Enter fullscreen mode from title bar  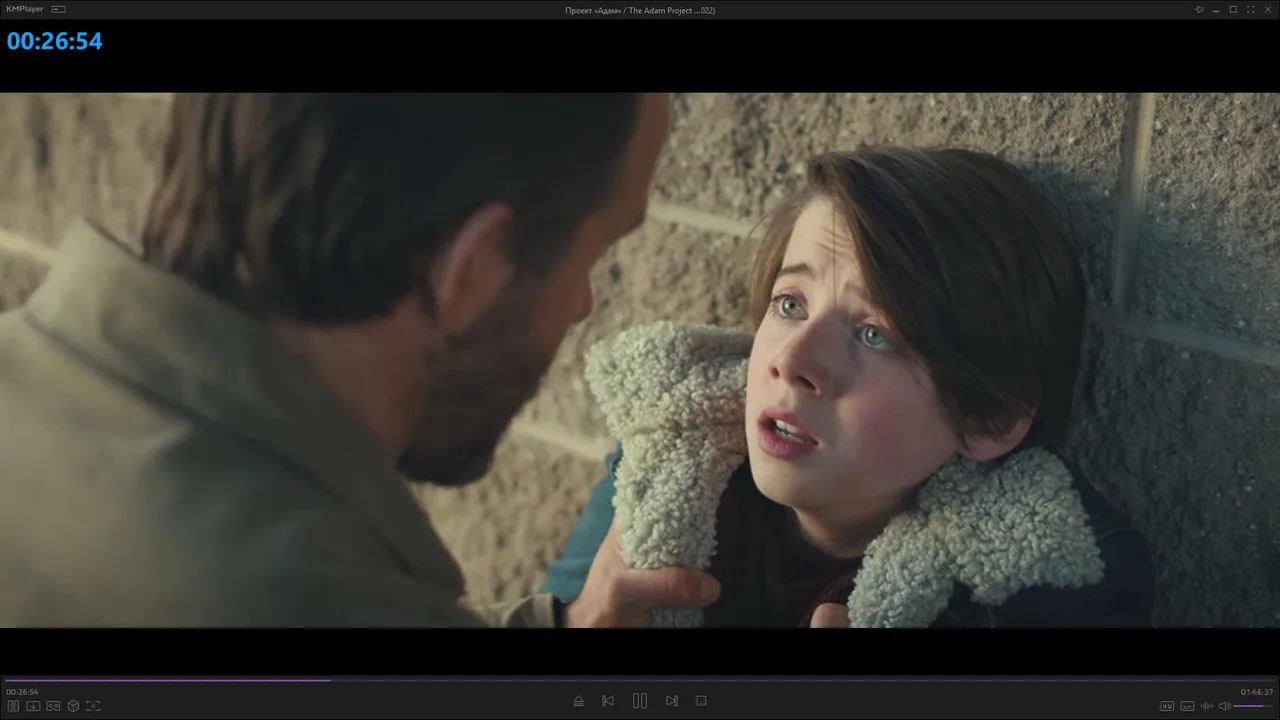coord(1250,10)
